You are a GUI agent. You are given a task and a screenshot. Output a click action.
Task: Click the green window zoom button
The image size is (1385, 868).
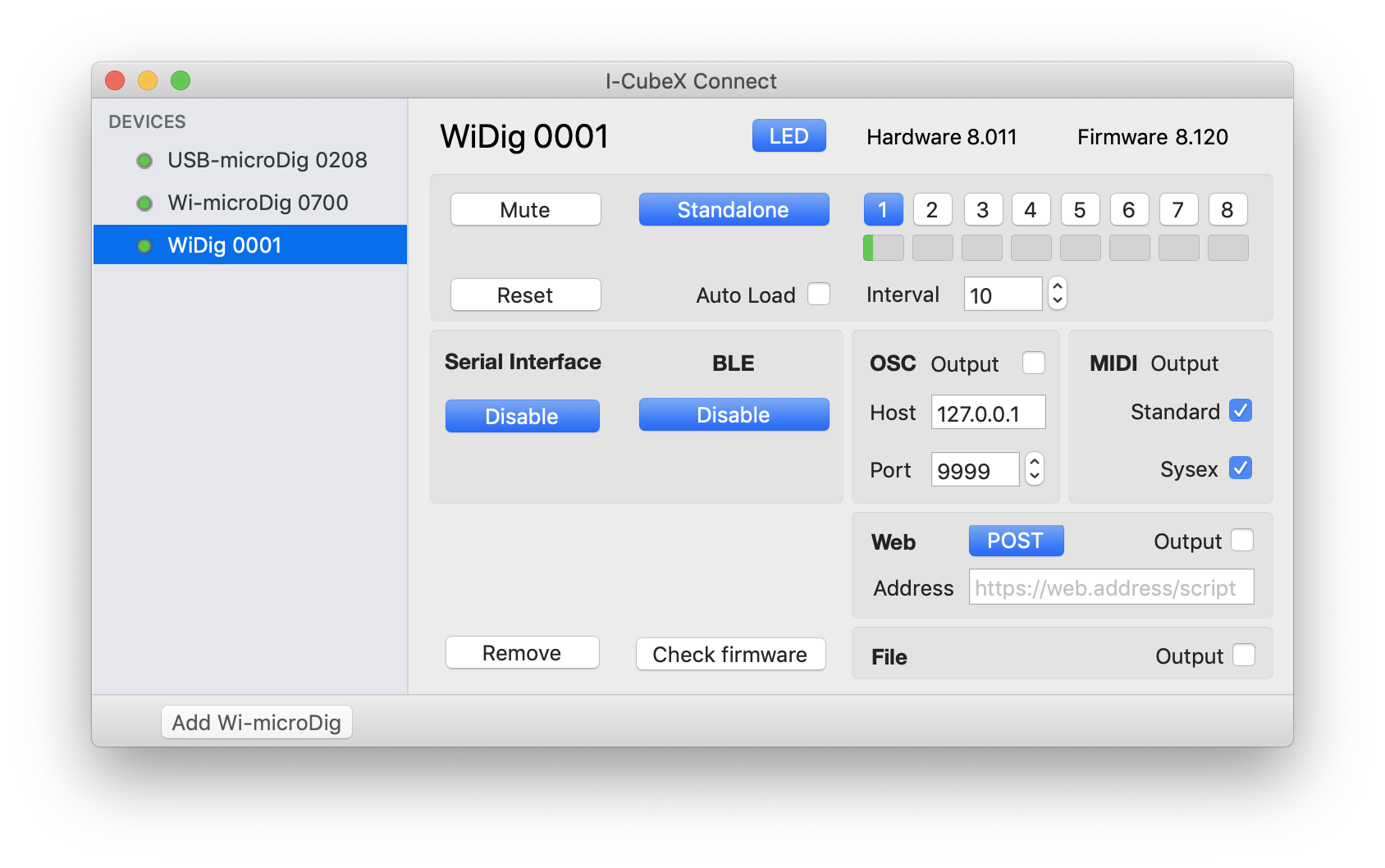[x=181, y=80]
